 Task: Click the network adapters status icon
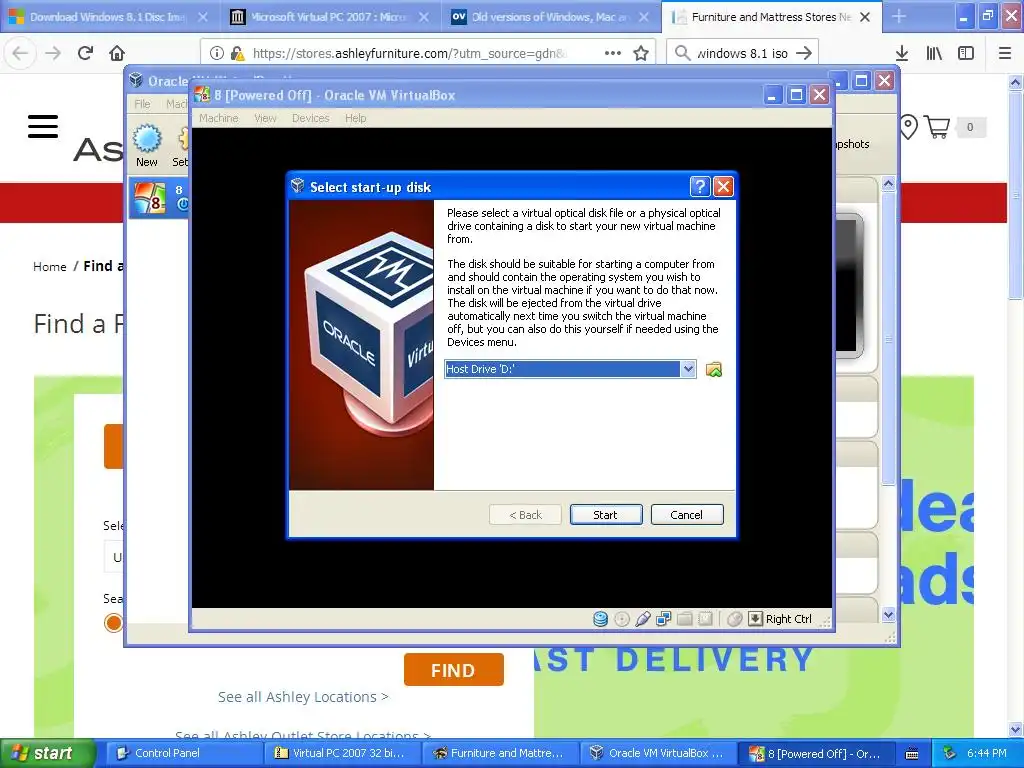click(664, 618)
